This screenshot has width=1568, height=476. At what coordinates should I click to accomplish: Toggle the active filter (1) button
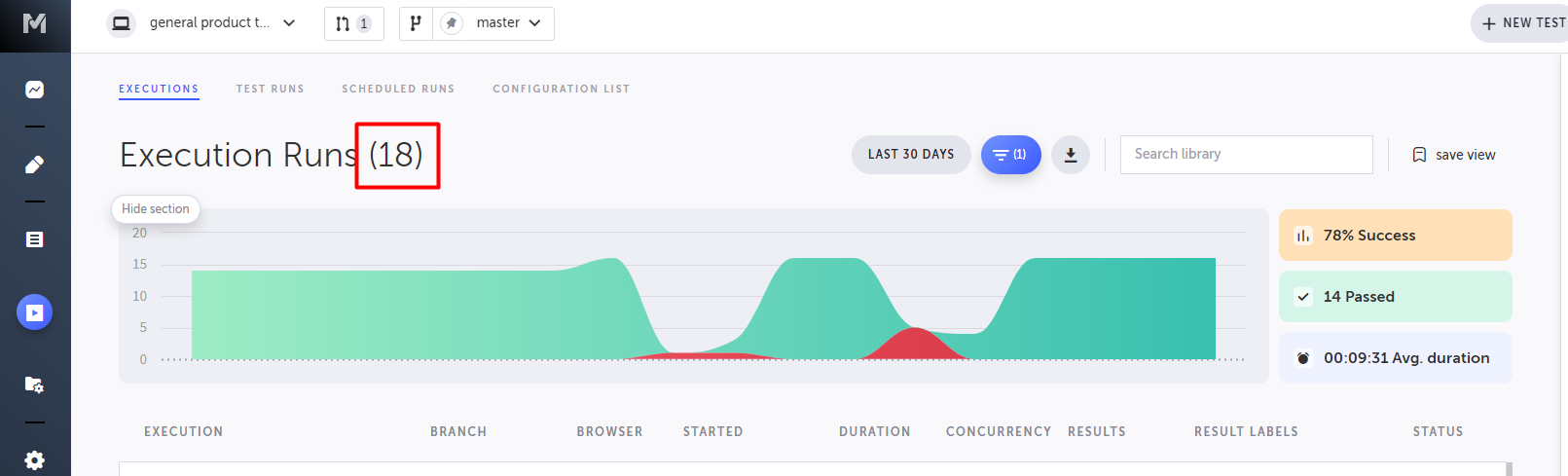click(x=1010, y=155)
